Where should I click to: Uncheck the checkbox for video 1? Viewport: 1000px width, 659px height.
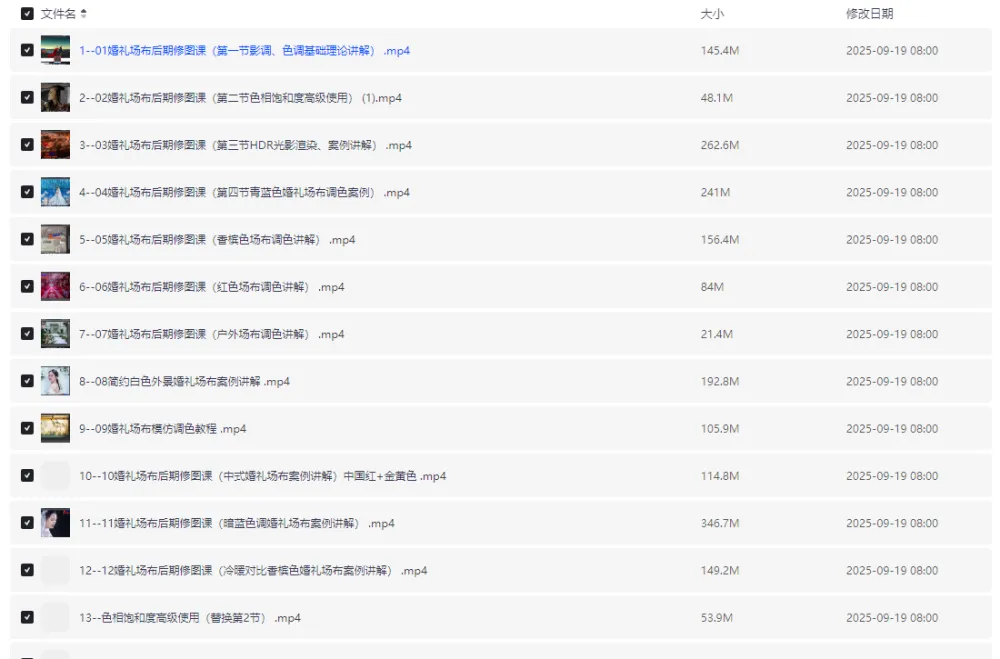click(x=28, y=50)
